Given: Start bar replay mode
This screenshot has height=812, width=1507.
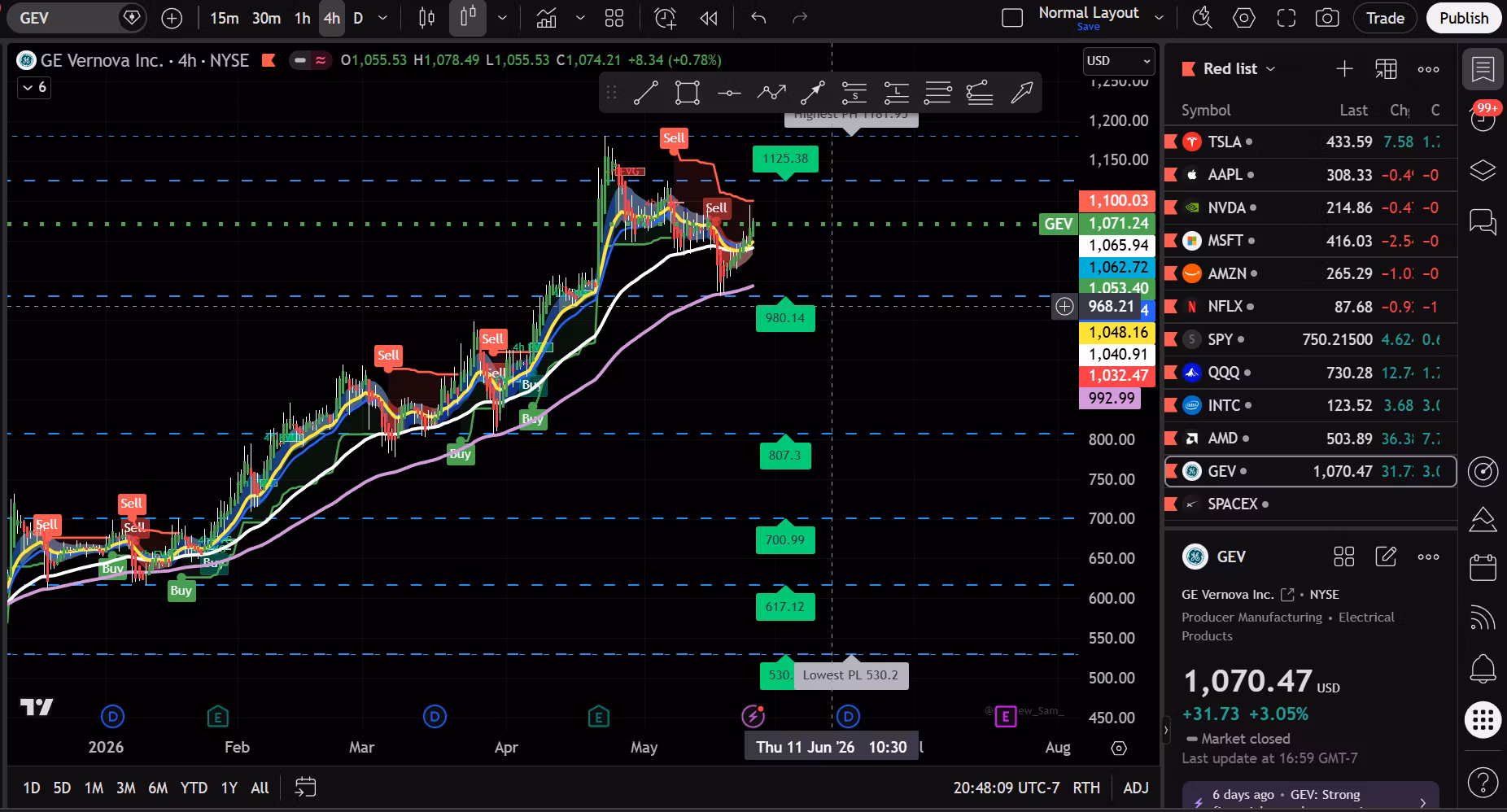Looking at the screenshot, I should click(x=709, y=18).
